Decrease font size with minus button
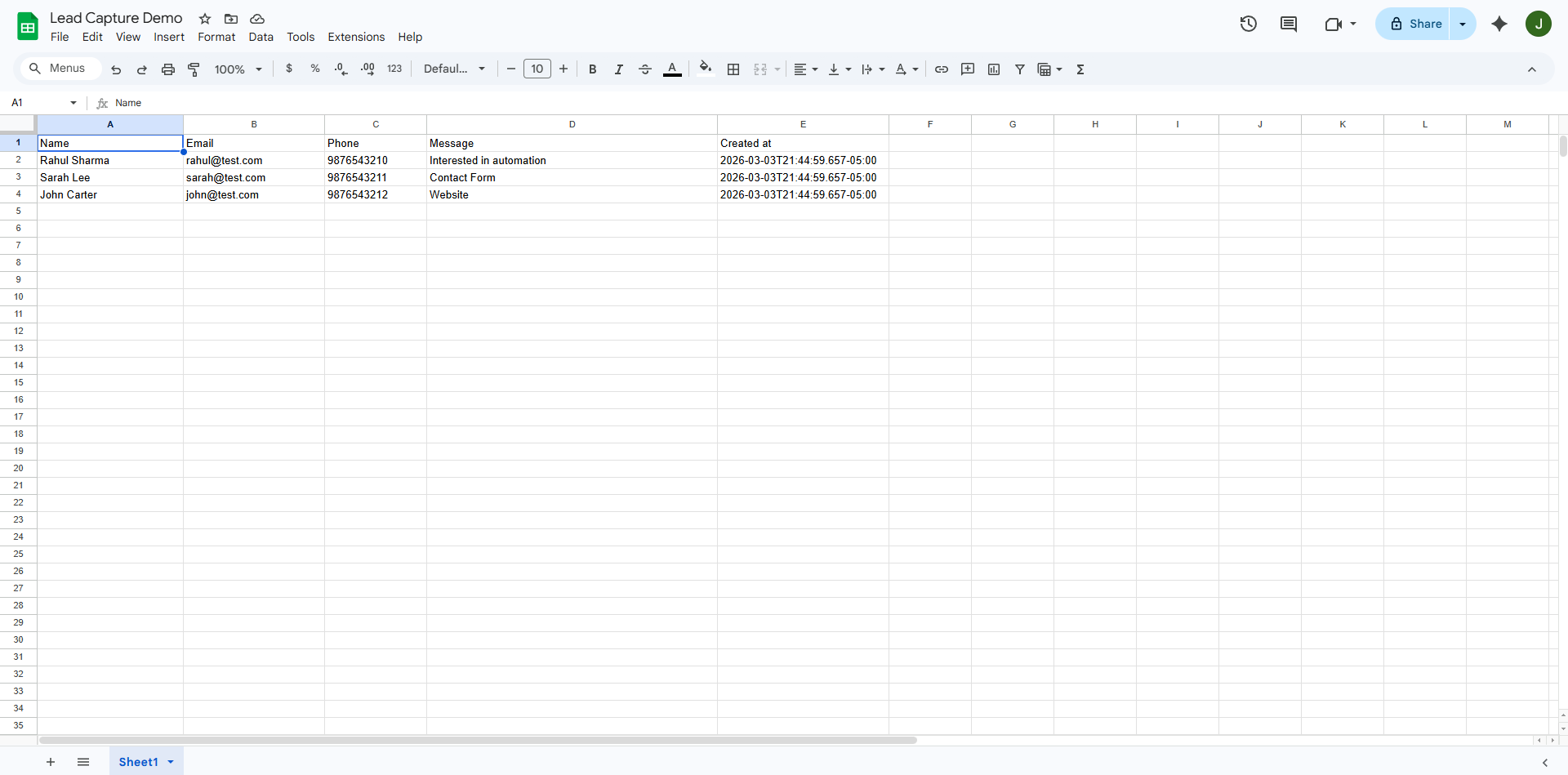 (511, 69)
